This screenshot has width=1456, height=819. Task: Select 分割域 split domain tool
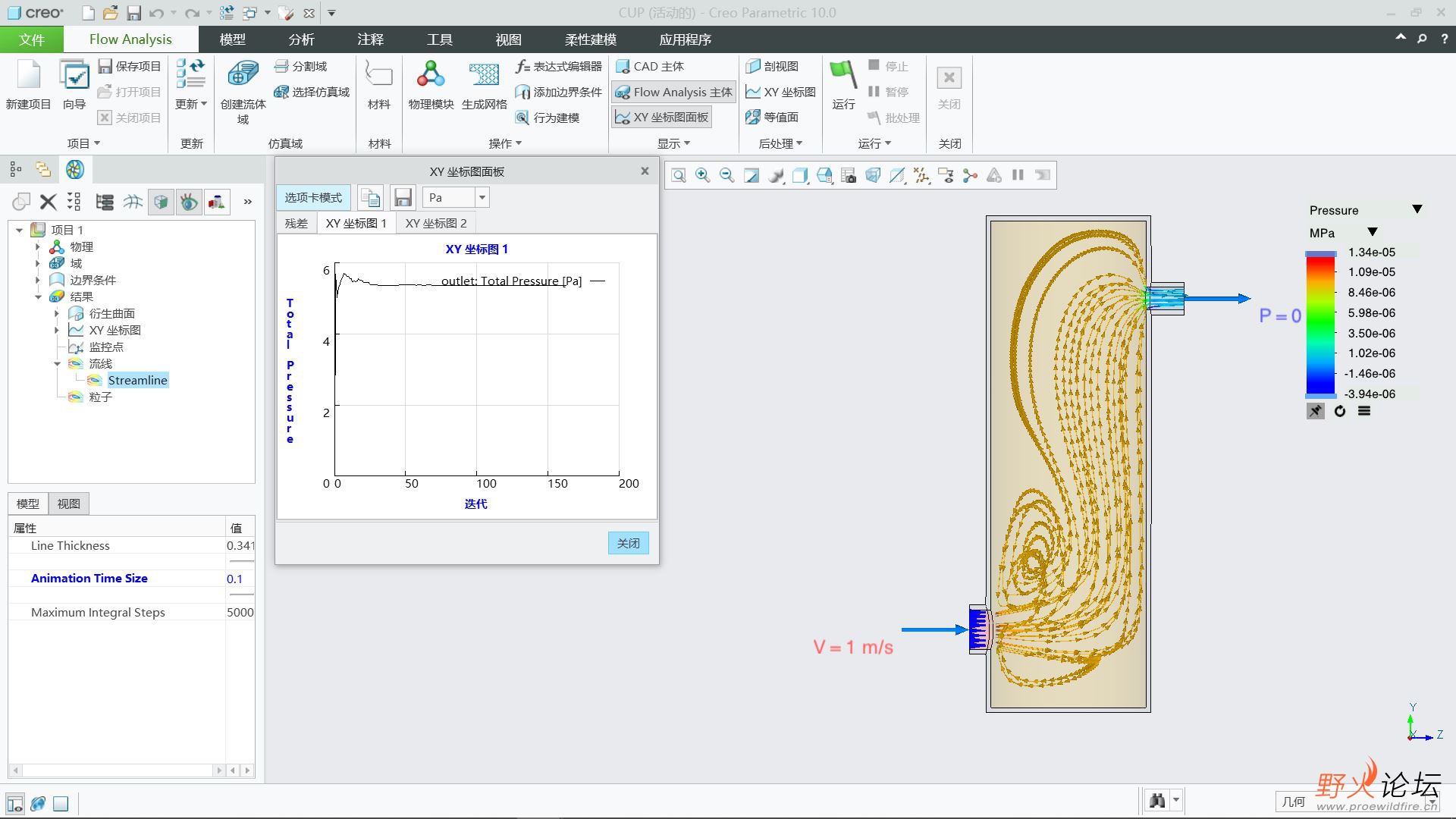pos(300,67)
